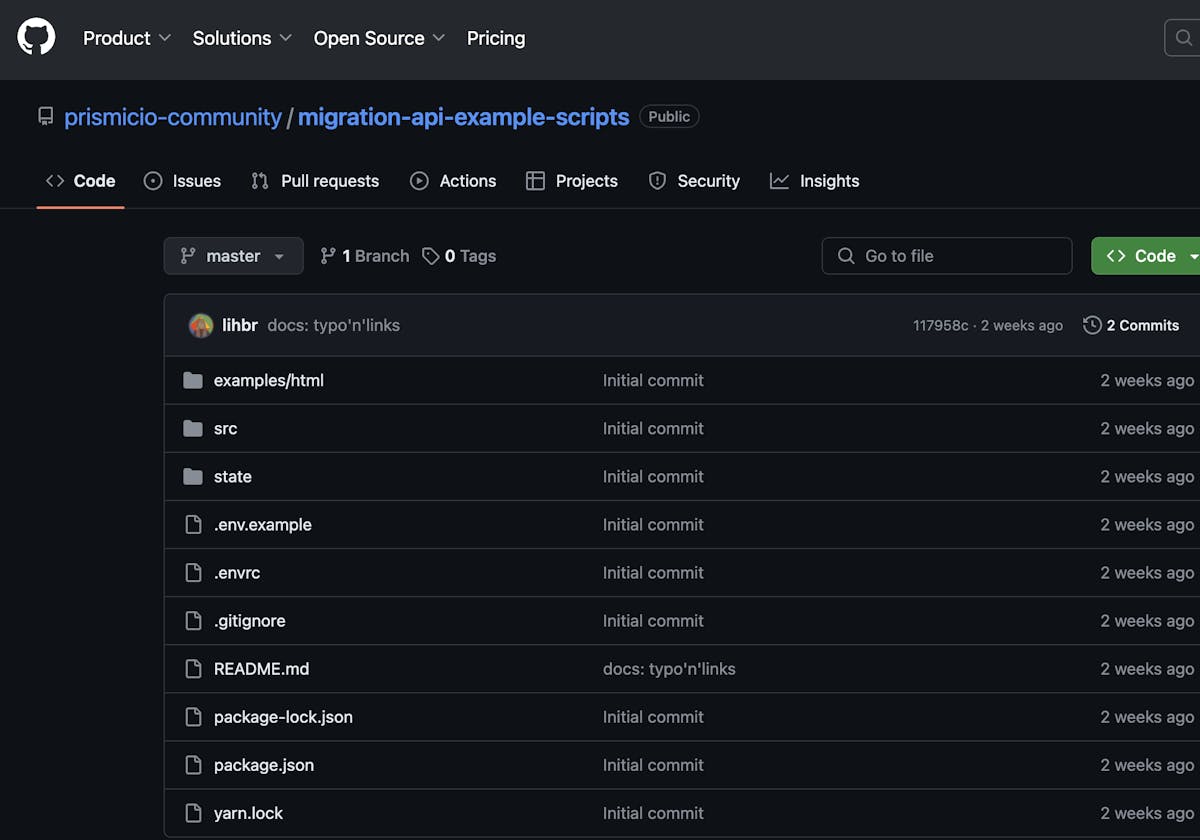Open the prismicio-community organization link

(172, 116)
